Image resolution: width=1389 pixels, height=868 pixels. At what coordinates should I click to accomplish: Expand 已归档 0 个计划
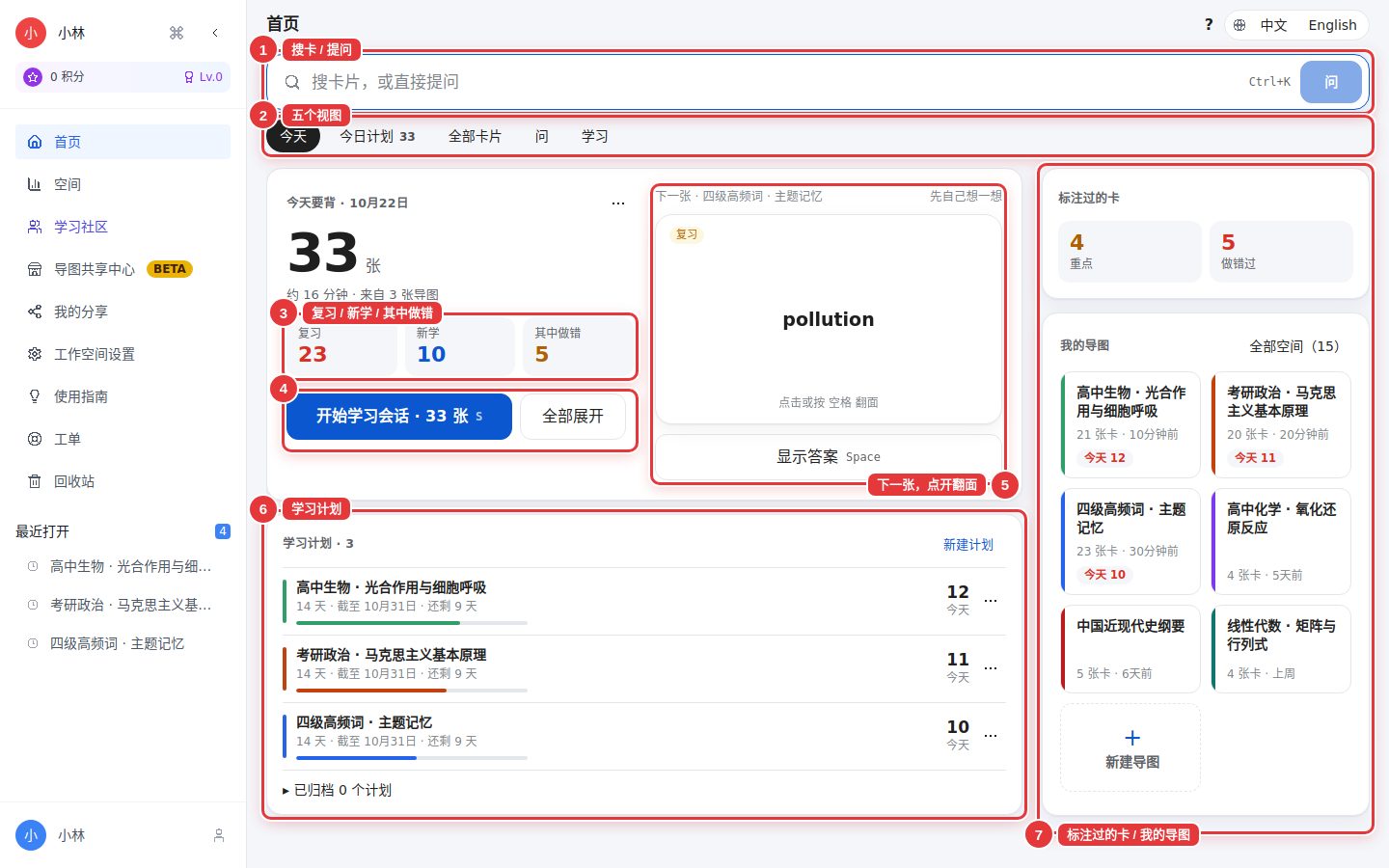click(337, 790)
